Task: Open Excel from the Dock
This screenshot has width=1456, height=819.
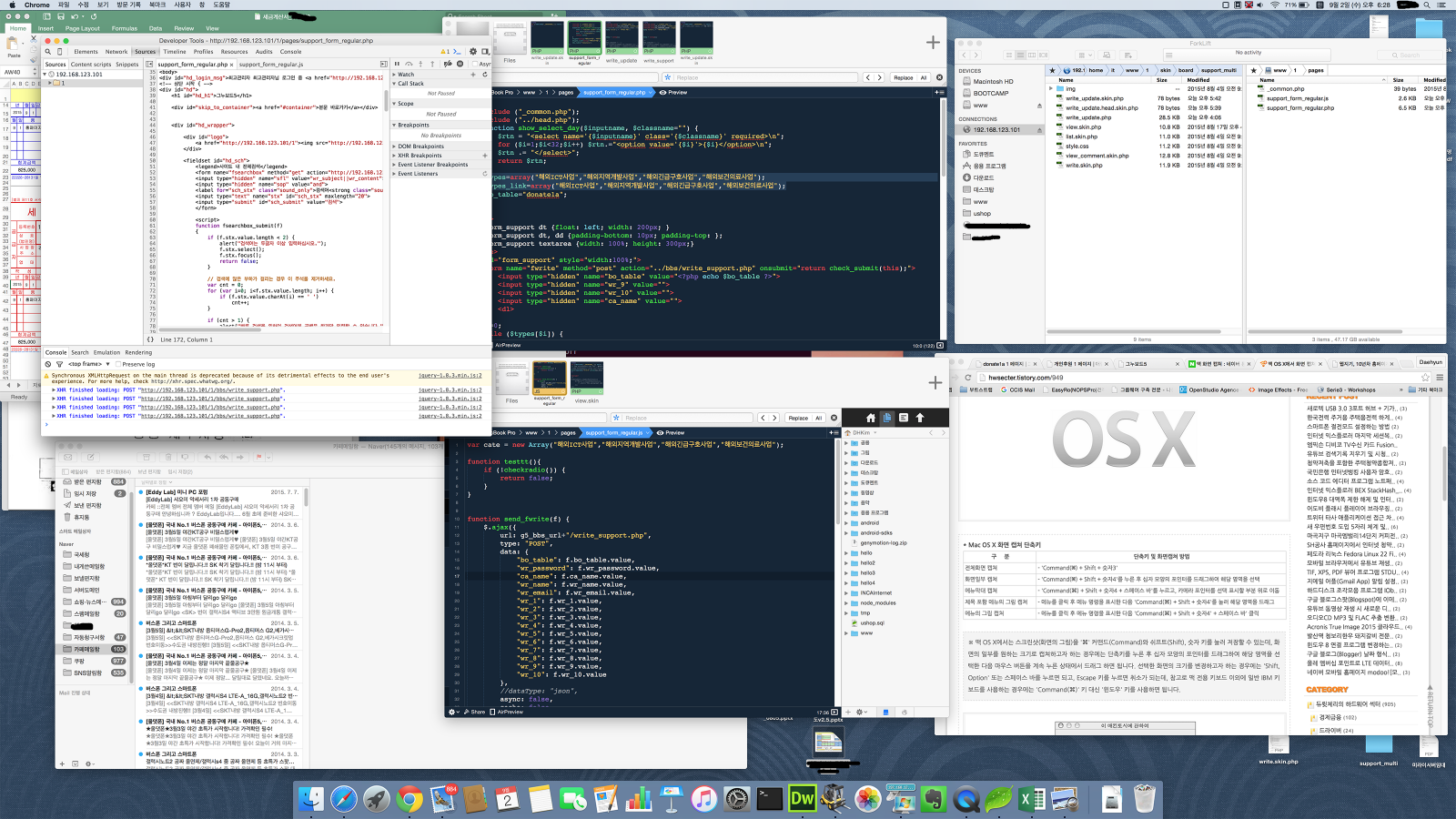Action: pyautogui.click(x=1031, y=798)
